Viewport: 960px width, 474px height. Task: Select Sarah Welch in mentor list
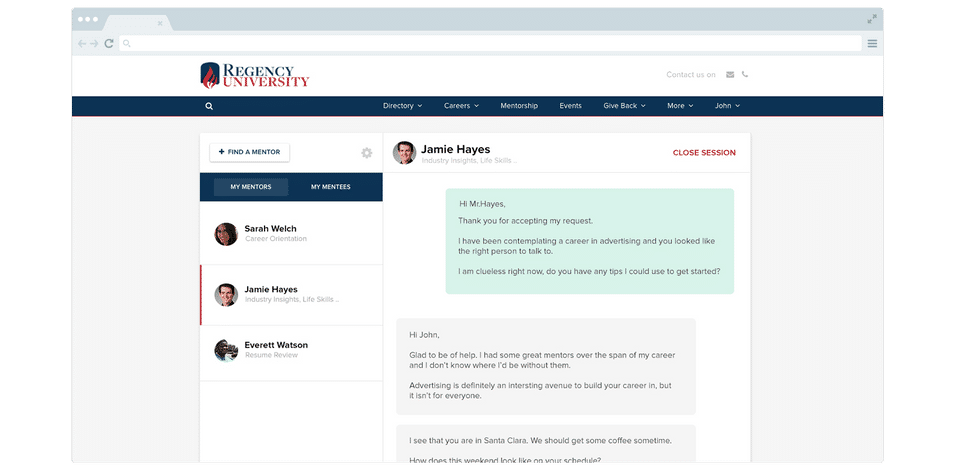tap(291, 235)
